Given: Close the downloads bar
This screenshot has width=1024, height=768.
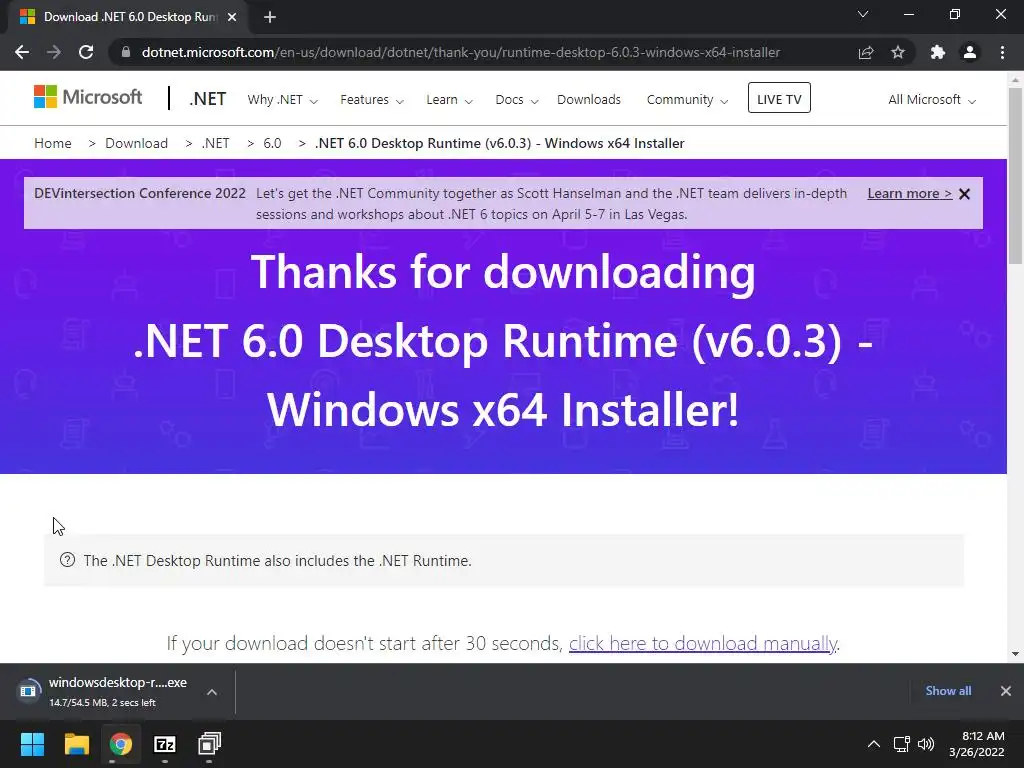Looking at the screenshot, I should click(x=1006, y=691).
